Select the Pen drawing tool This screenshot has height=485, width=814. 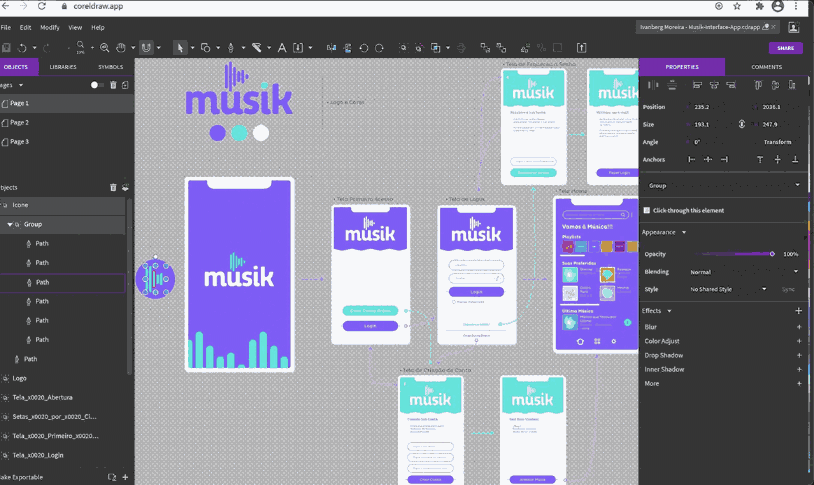[231, 47]
